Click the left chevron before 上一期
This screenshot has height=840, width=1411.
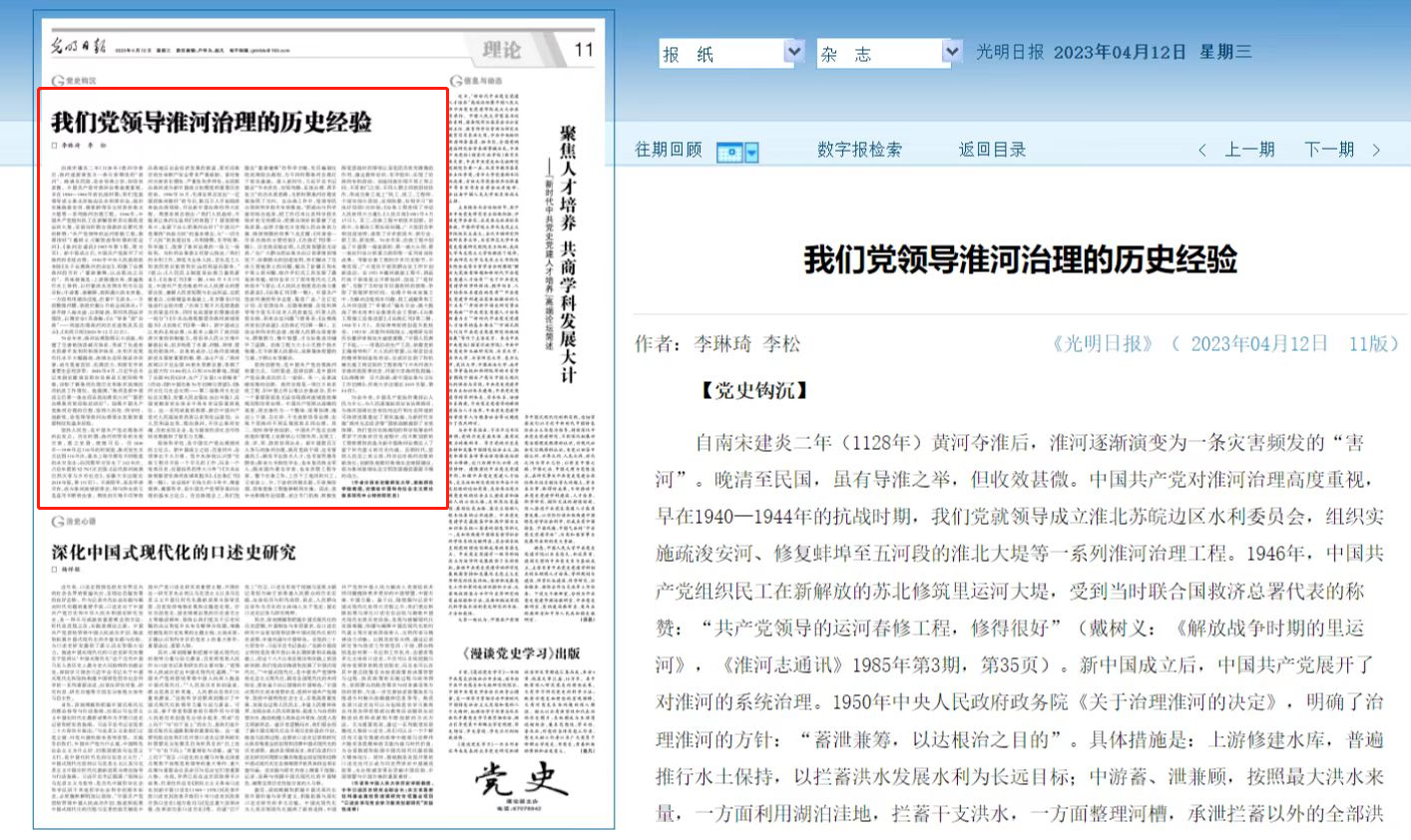pos(1202,151)
